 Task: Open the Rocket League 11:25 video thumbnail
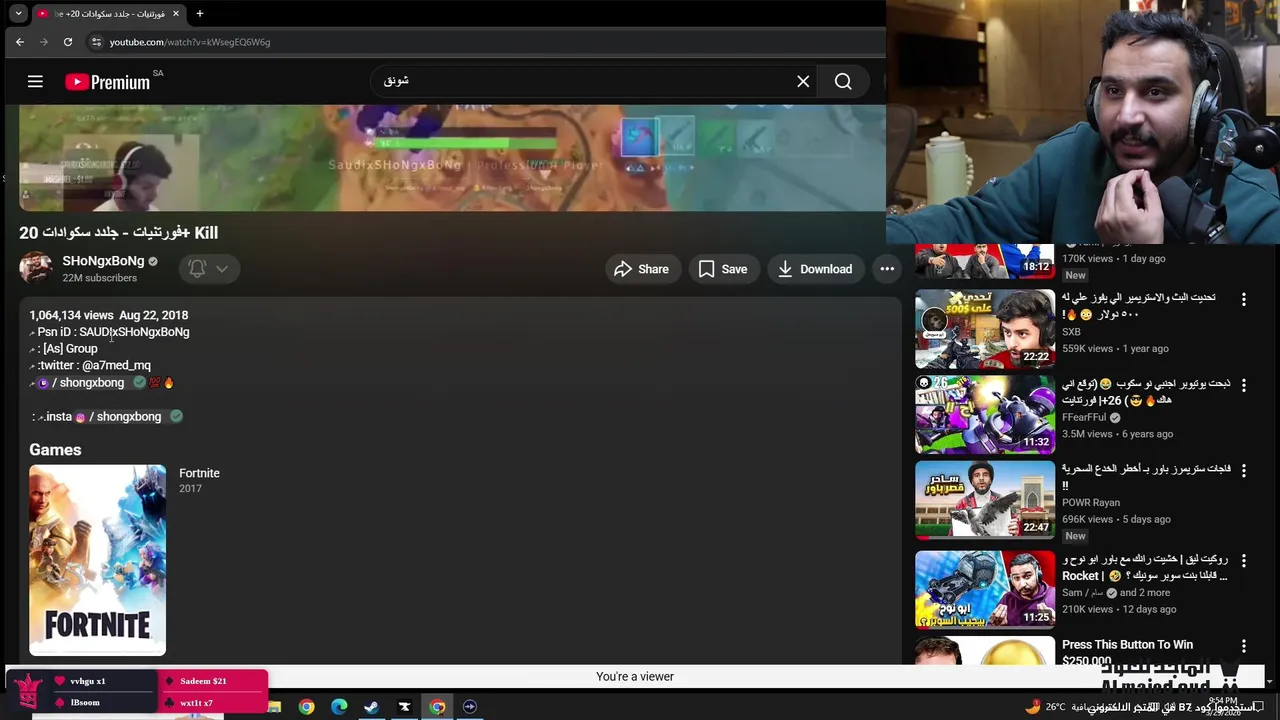click(985, 589)
